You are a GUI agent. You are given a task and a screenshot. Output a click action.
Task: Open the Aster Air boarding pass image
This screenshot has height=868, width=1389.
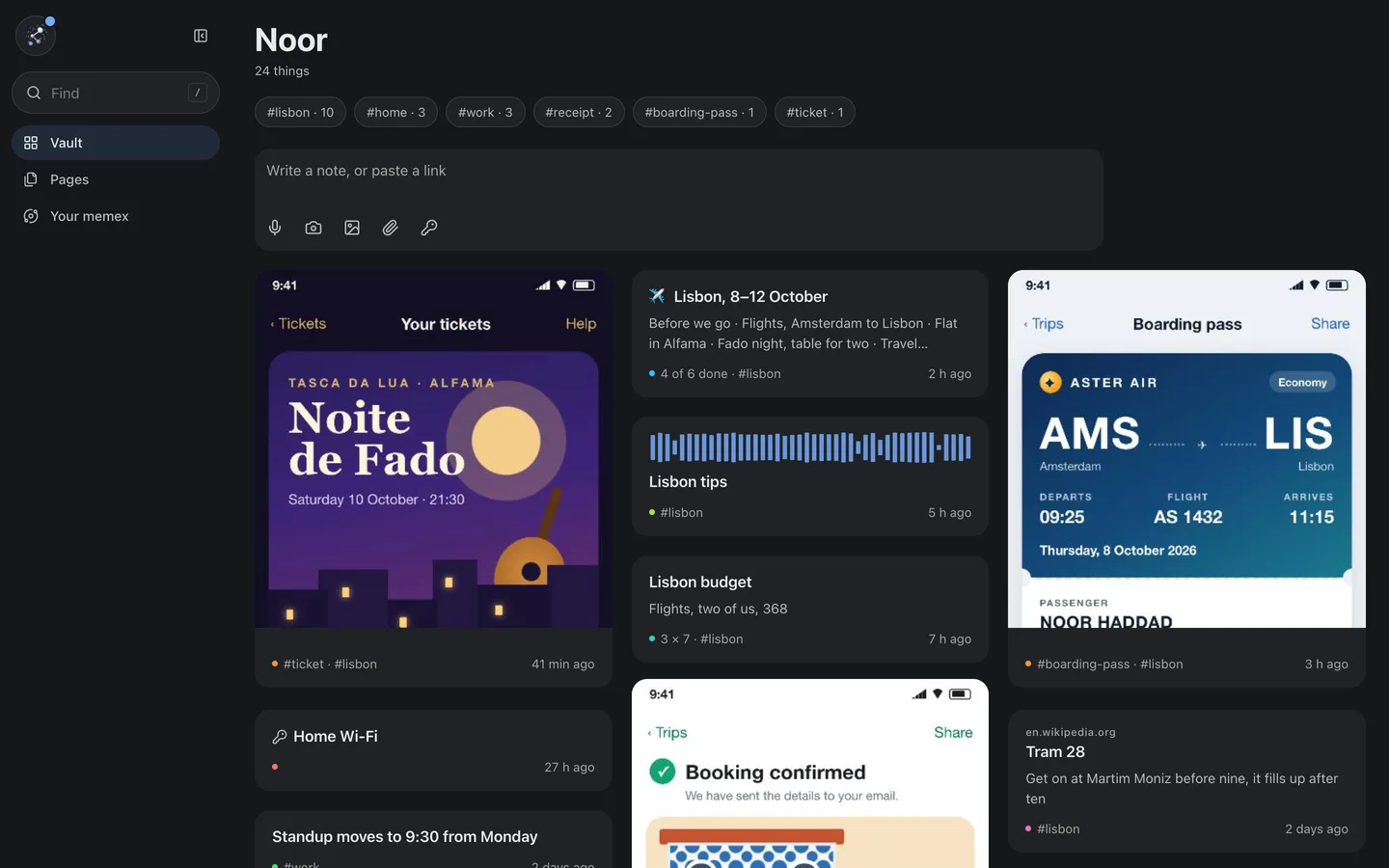point(1186,449)
